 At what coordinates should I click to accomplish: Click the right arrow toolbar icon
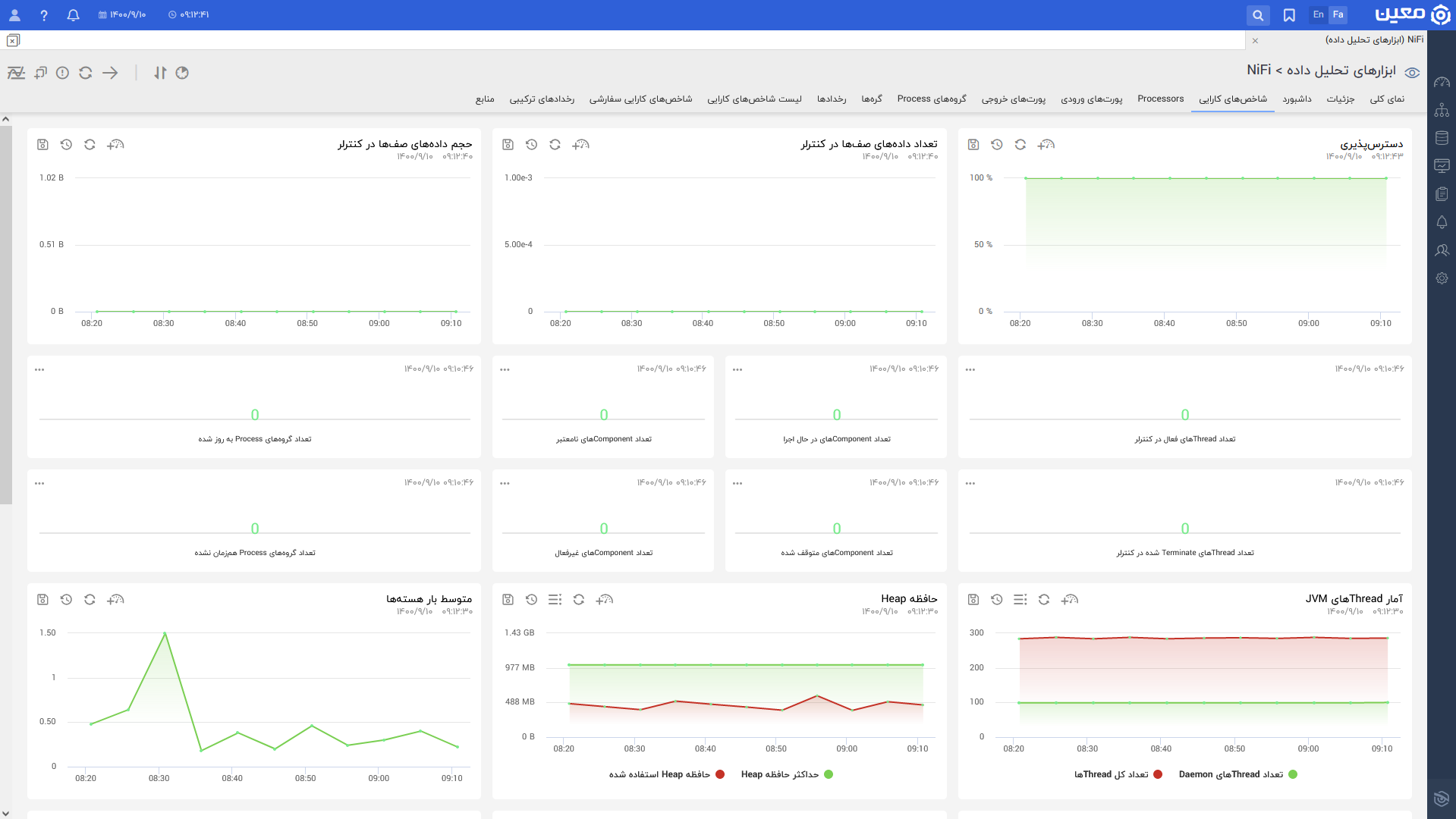pos(110,73)
